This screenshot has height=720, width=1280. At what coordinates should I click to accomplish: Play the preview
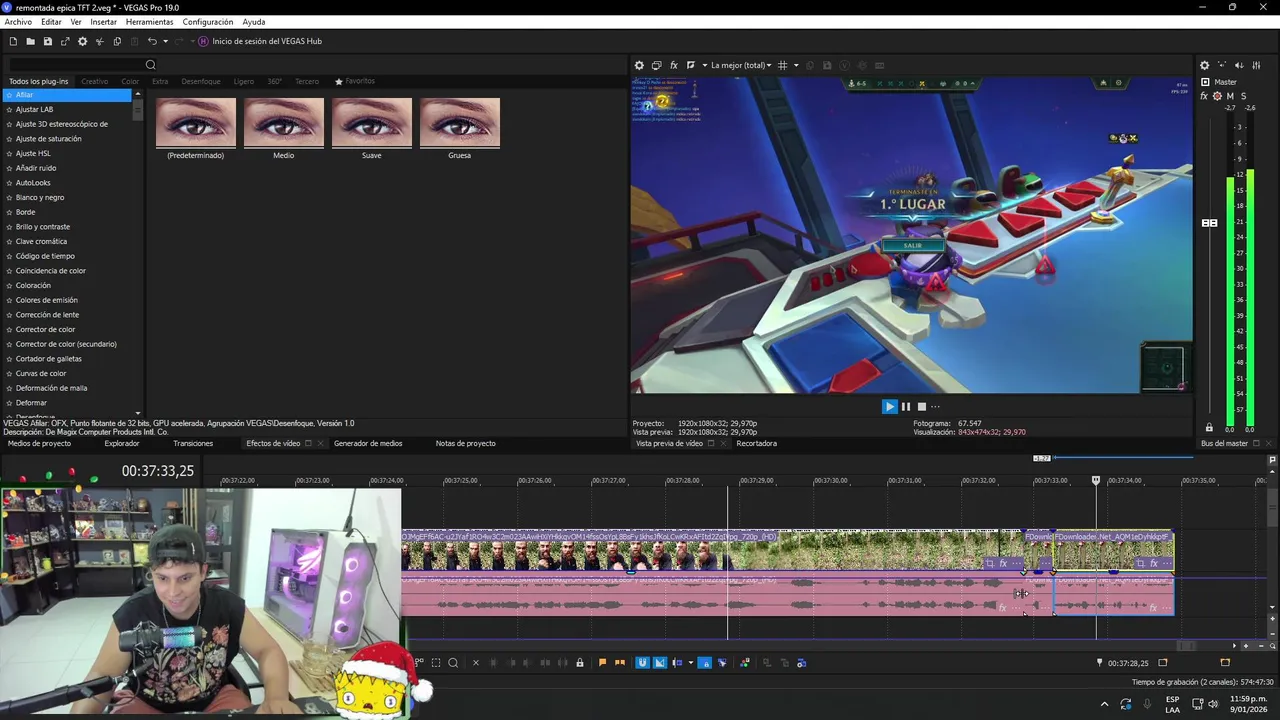point(889,406)
